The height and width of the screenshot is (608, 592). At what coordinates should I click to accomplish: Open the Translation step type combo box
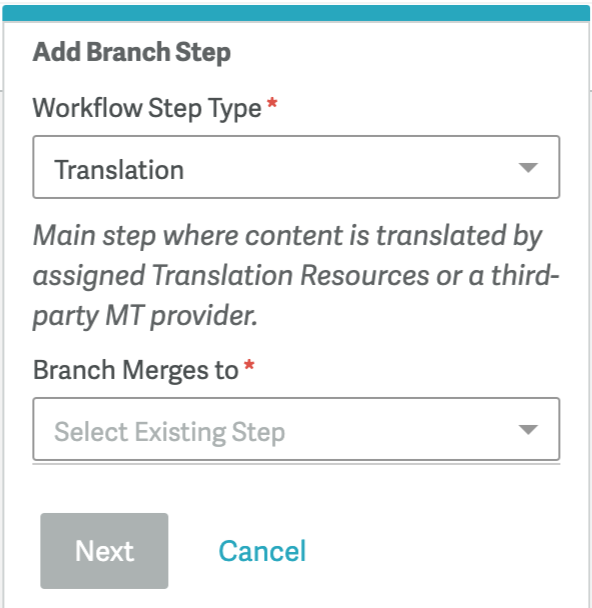click(x=296, y=167)
